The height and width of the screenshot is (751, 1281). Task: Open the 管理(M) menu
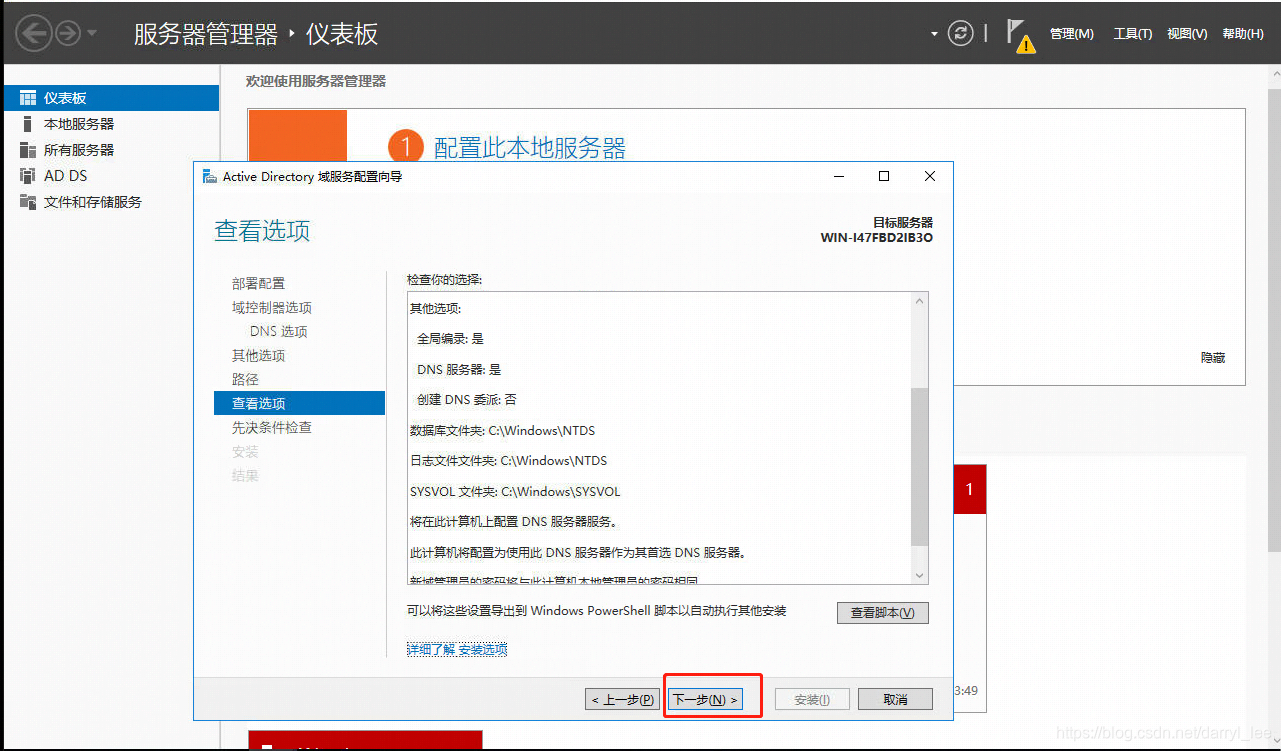coord(1071,34)
